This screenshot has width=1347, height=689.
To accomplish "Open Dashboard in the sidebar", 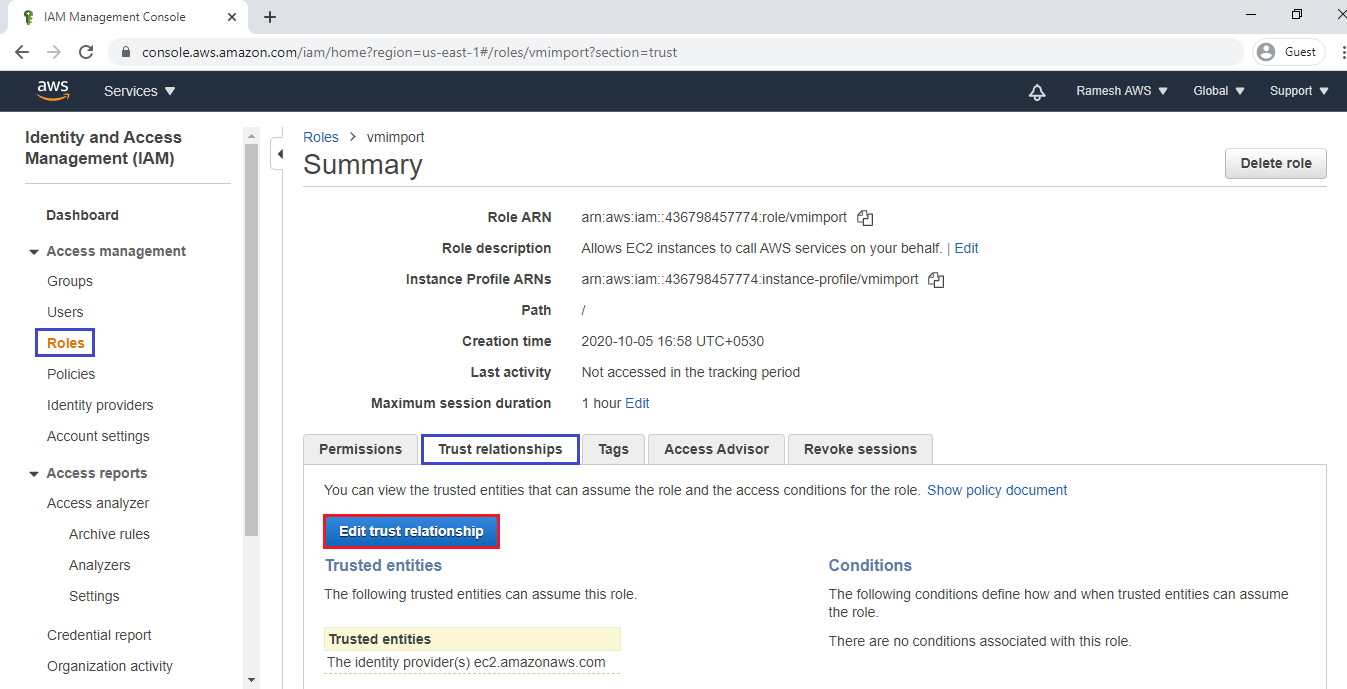I will click(x=82, y=215).
